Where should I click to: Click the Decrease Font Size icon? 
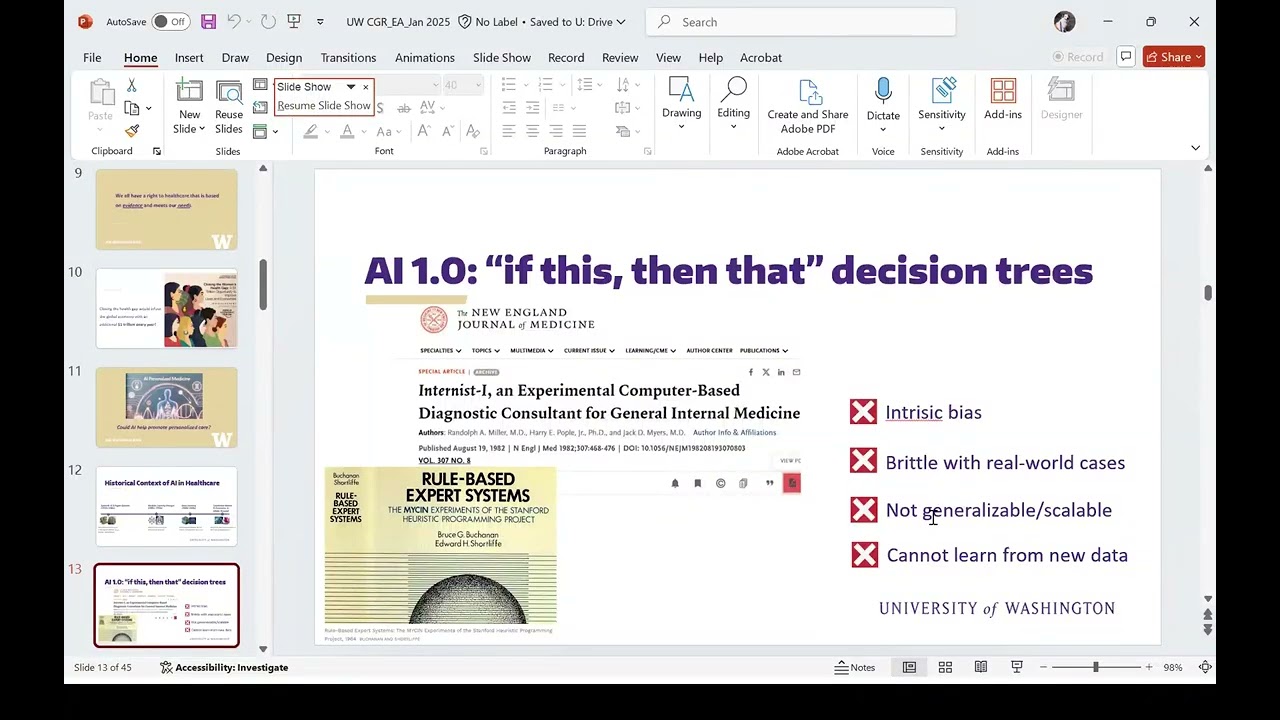coord(449,131)
